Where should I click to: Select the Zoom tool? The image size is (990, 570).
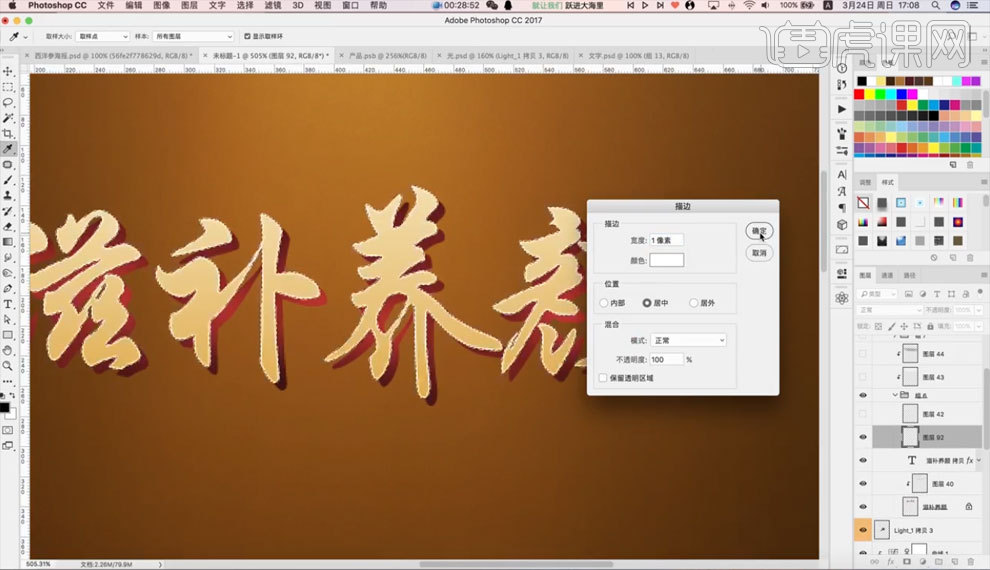(x=8, y=366)
